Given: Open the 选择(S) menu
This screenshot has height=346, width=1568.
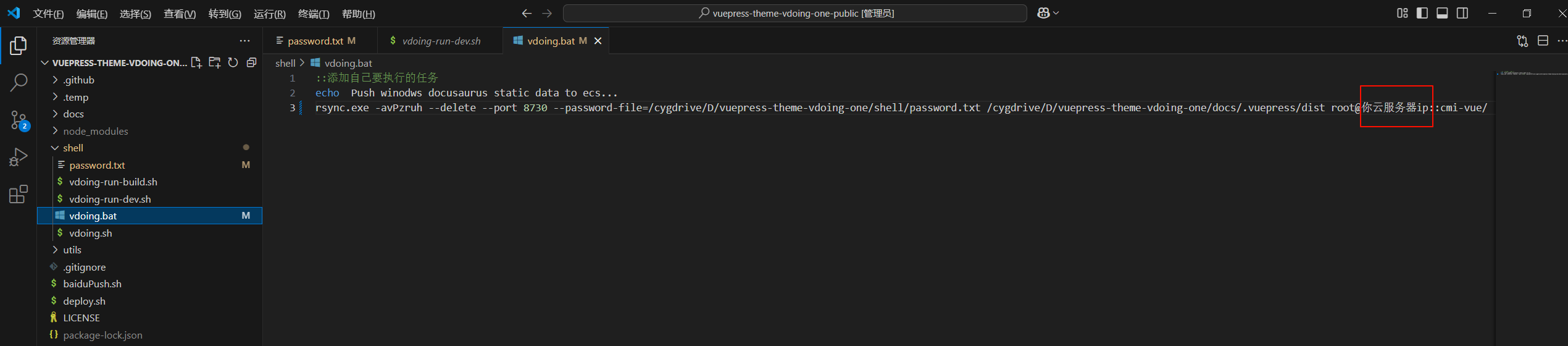Looking at the screenshot, I should coord(135,14).
